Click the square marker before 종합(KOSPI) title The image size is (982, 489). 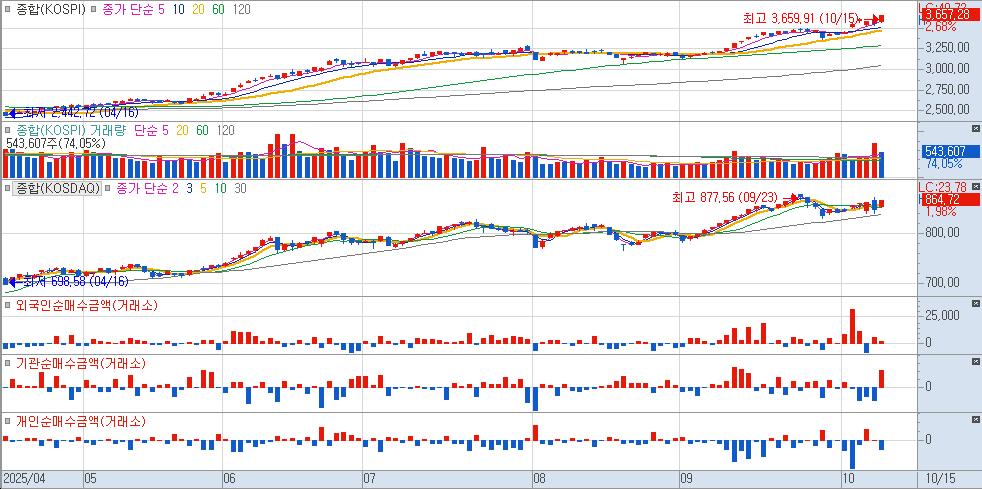7,10
